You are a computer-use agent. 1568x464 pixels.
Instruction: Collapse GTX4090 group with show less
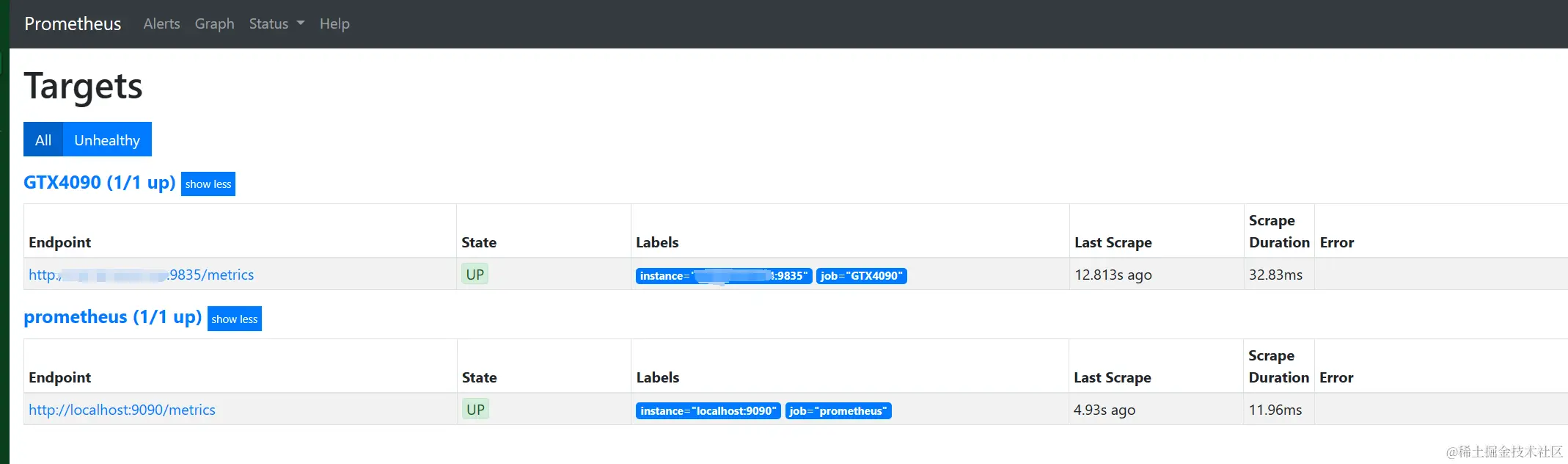tap(208, 184)
